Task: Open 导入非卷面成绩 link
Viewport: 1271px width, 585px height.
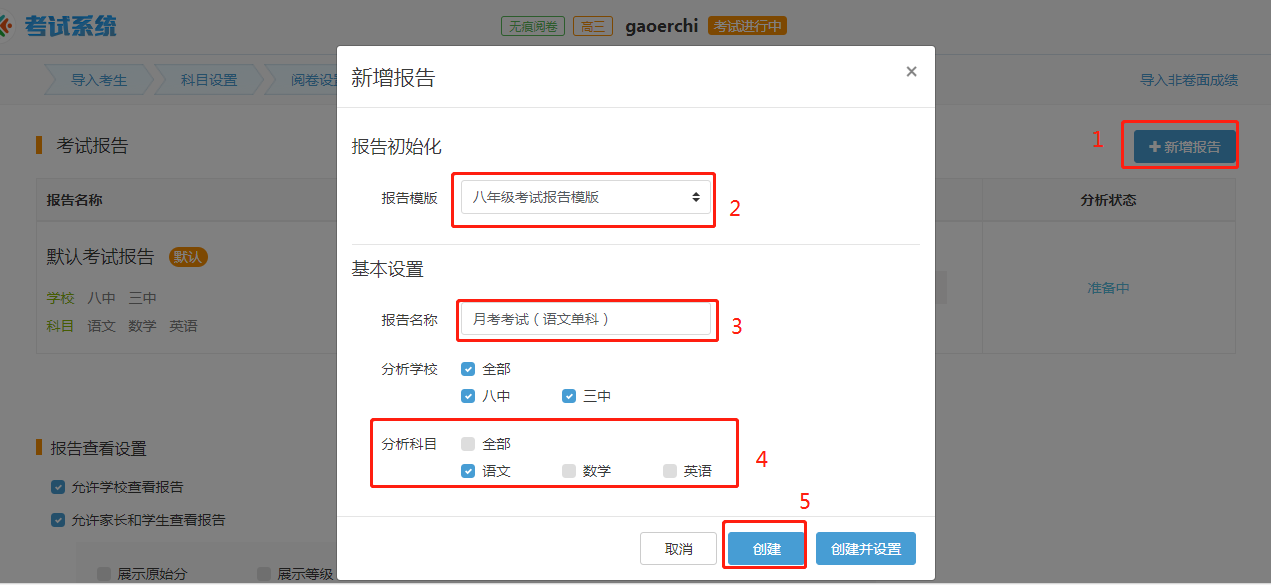Action: 1189,80
